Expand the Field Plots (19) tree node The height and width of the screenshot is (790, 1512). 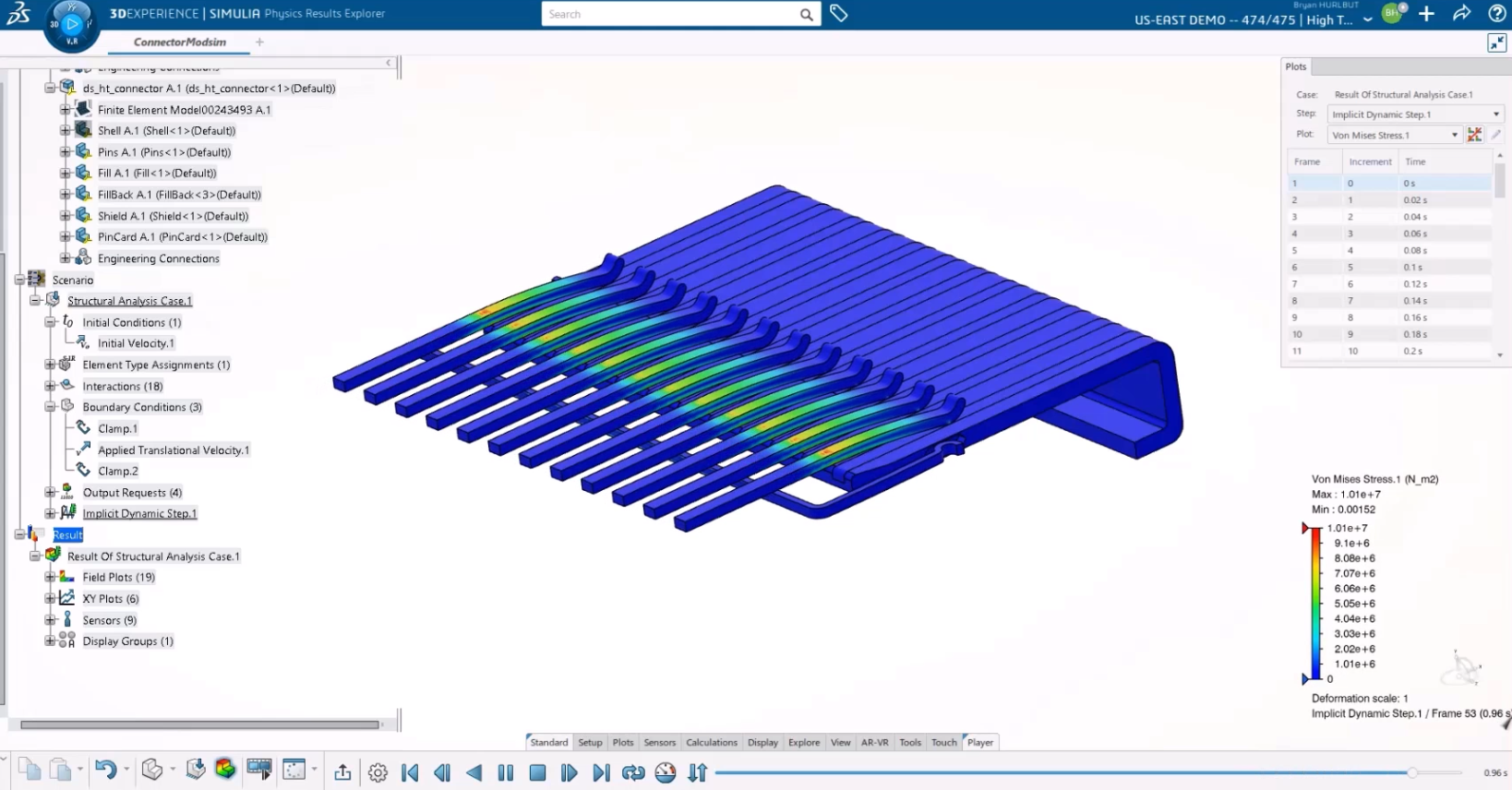(x=51, y=577)
